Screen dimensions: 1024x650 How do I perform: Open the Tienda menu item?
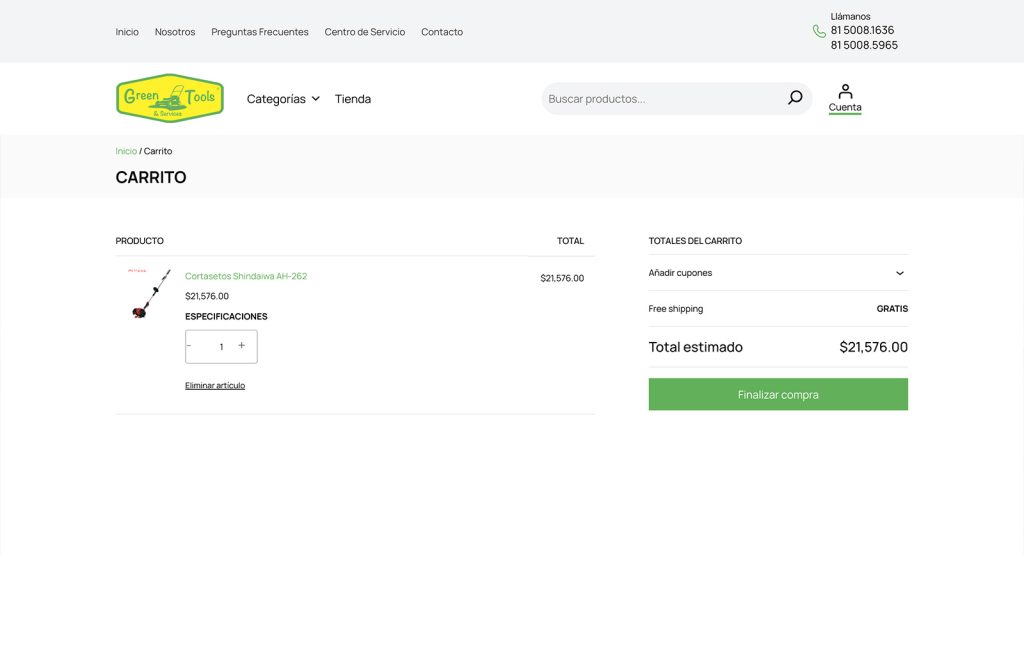click(x=353, y=98)
